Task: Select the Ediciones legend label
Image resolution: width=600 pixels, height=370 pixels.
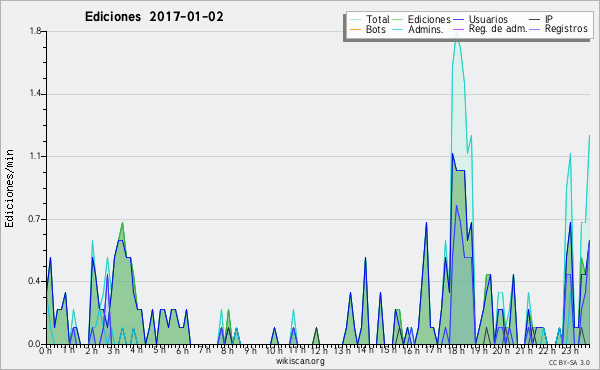Action: tap(429, 19)
